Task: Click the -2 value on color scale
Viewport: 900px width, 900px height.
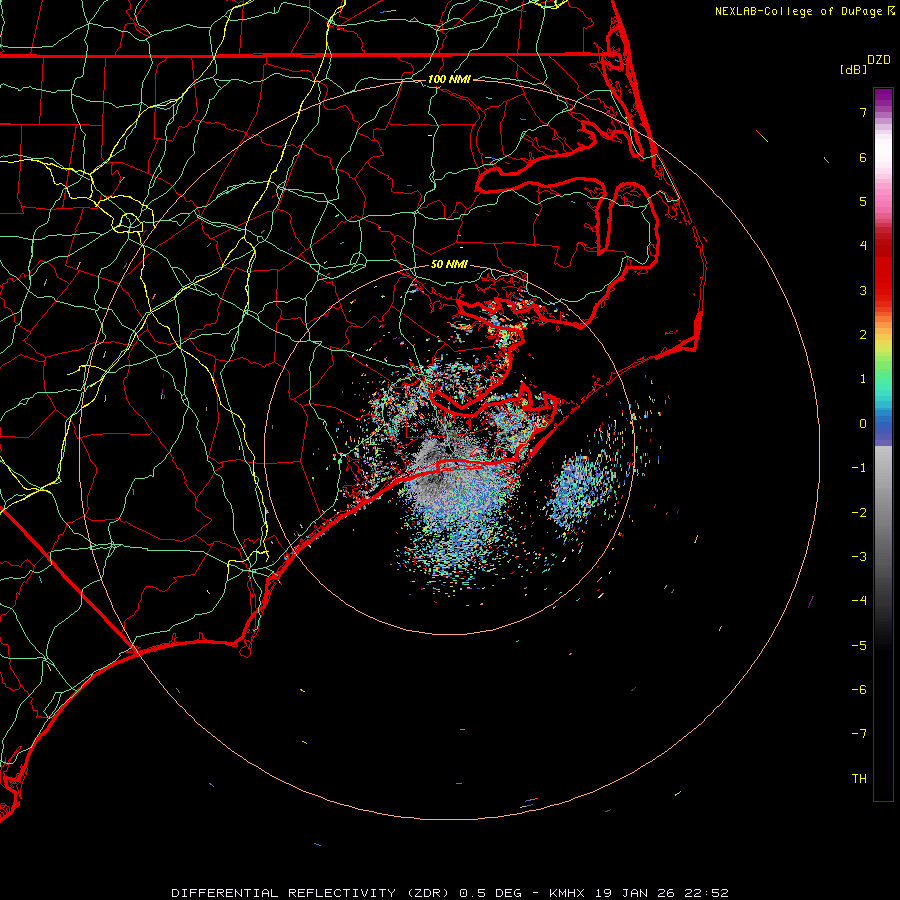Action: click(859, 513)
